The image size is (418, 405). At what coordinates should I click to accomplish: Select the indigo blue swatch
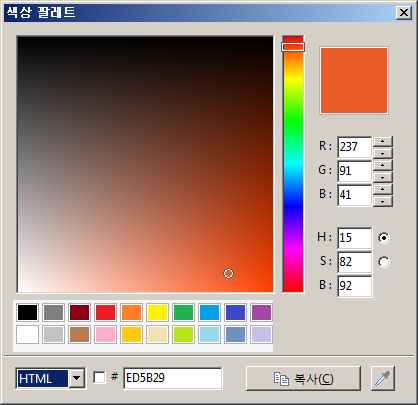(x=235, y=313)
